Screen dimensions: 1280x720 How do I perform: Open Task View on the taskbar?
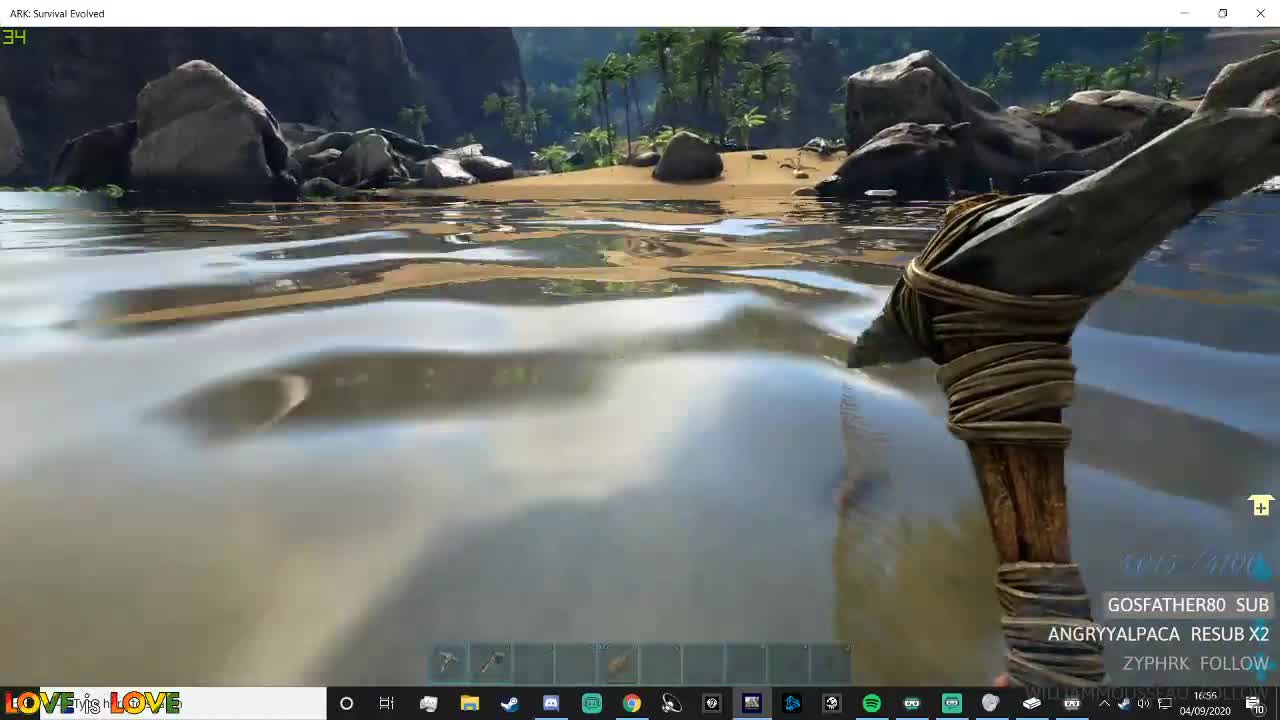[386, 703]
